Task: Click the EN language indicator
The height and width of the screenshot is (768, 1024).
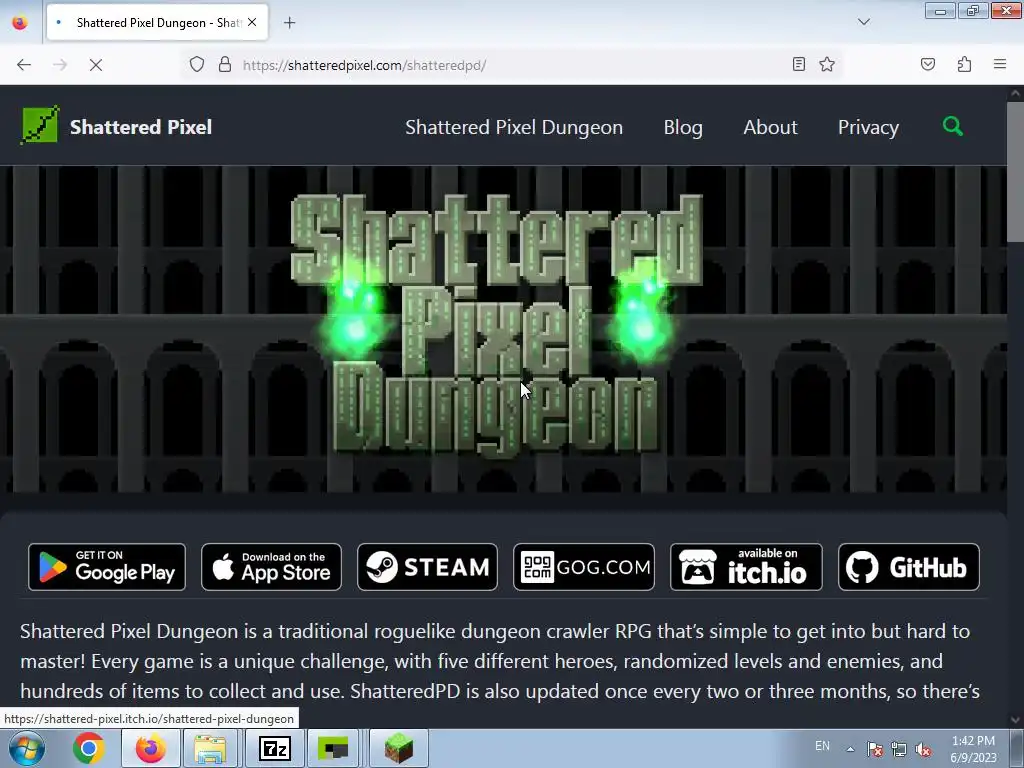Action: [822, 746]
